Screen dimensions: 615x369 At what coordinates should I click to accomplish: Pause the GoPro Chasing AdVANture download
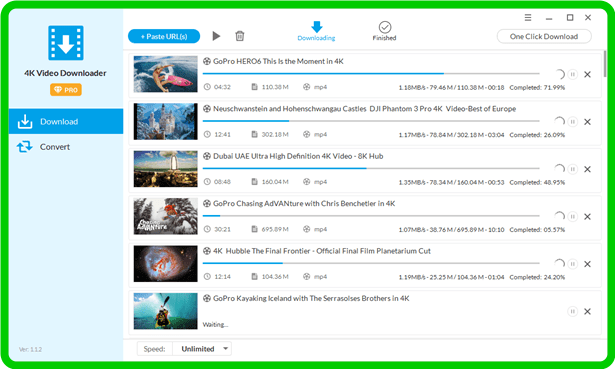[573, 216]
